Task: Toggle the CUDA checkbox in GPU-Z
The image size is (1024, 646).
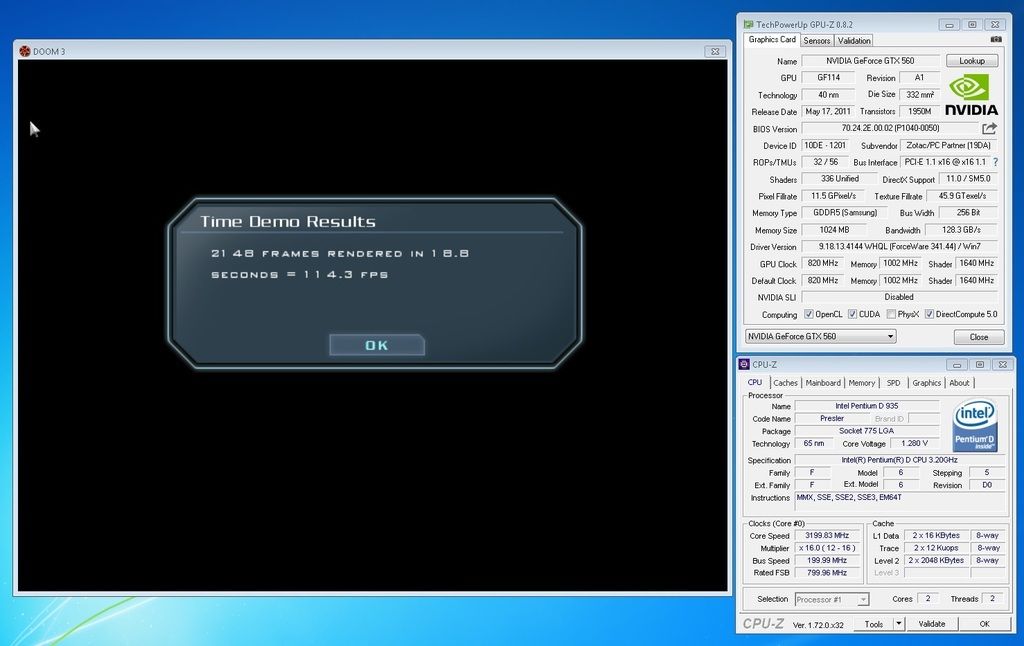Action: (x=852, y=314)
